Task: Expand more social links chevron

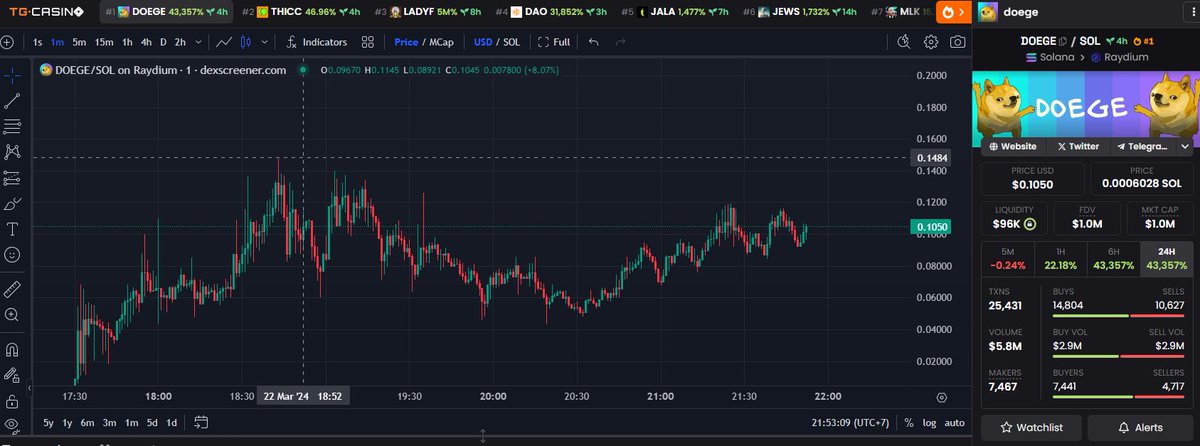Action: click(1184, 146)
